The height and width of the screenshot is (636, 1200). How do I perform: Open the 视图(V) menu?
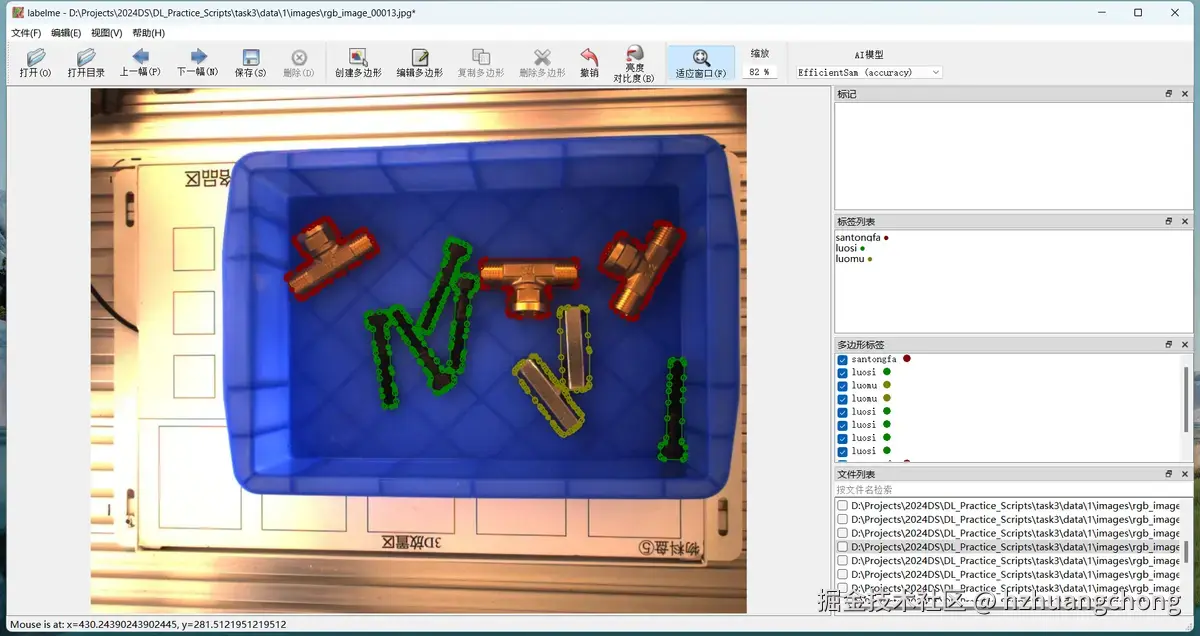(106, 33)
